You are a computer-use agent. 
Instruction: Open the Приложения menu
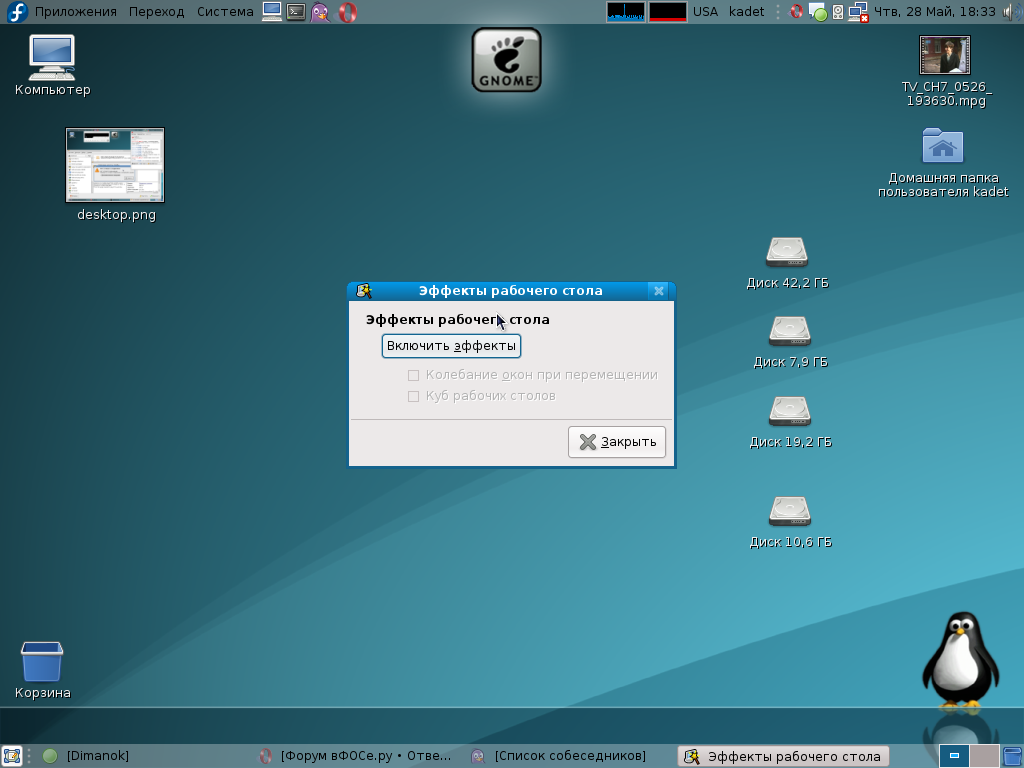[75, 12]
